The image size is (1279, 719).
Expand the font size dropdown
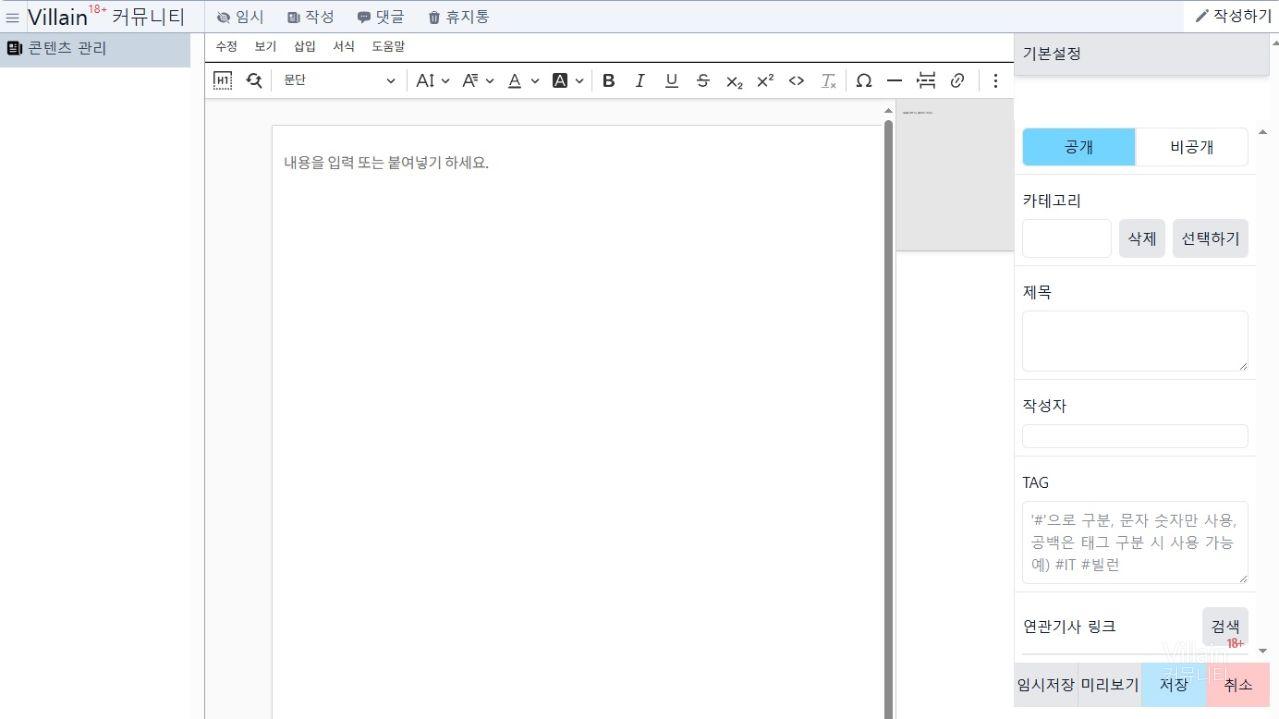coord(433,81)
